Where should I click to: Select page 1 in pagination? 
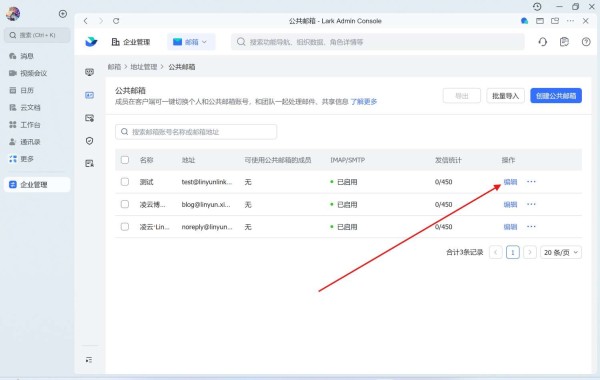click(x=513, y=252)
